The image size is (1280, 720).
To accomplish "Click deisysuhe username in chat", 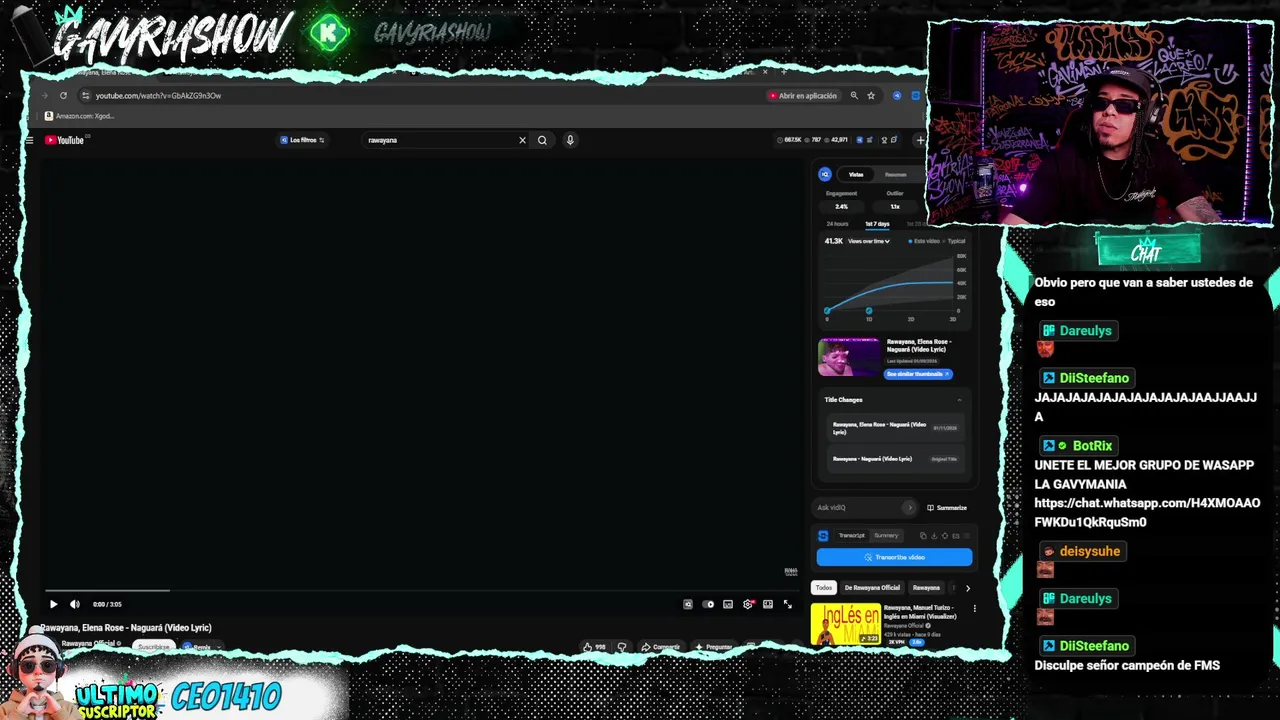I will (1090, 551).
